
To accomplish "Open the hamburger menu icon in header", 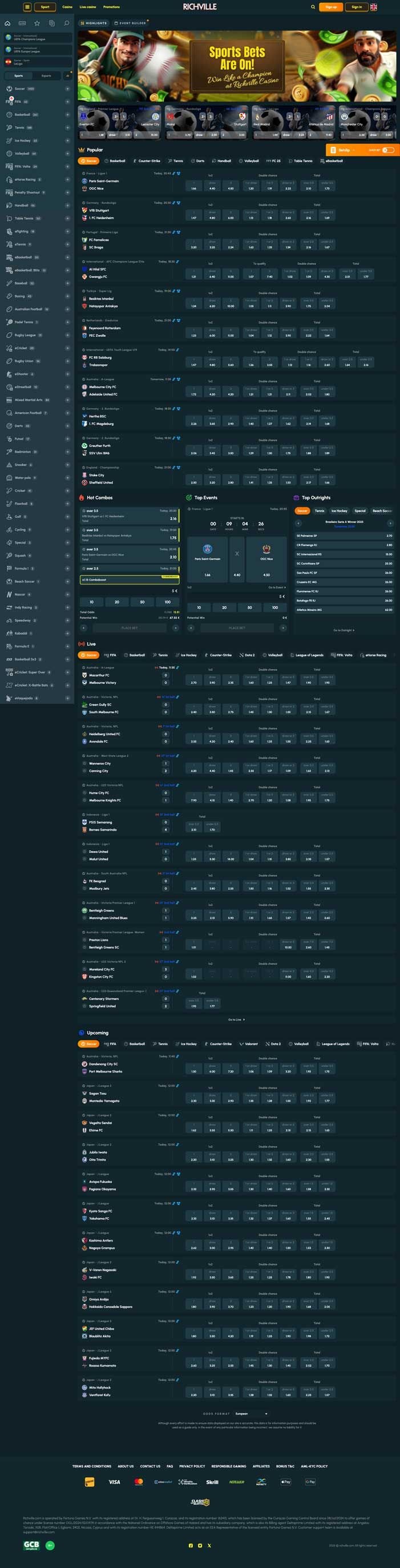I will [x=27, y=7].
